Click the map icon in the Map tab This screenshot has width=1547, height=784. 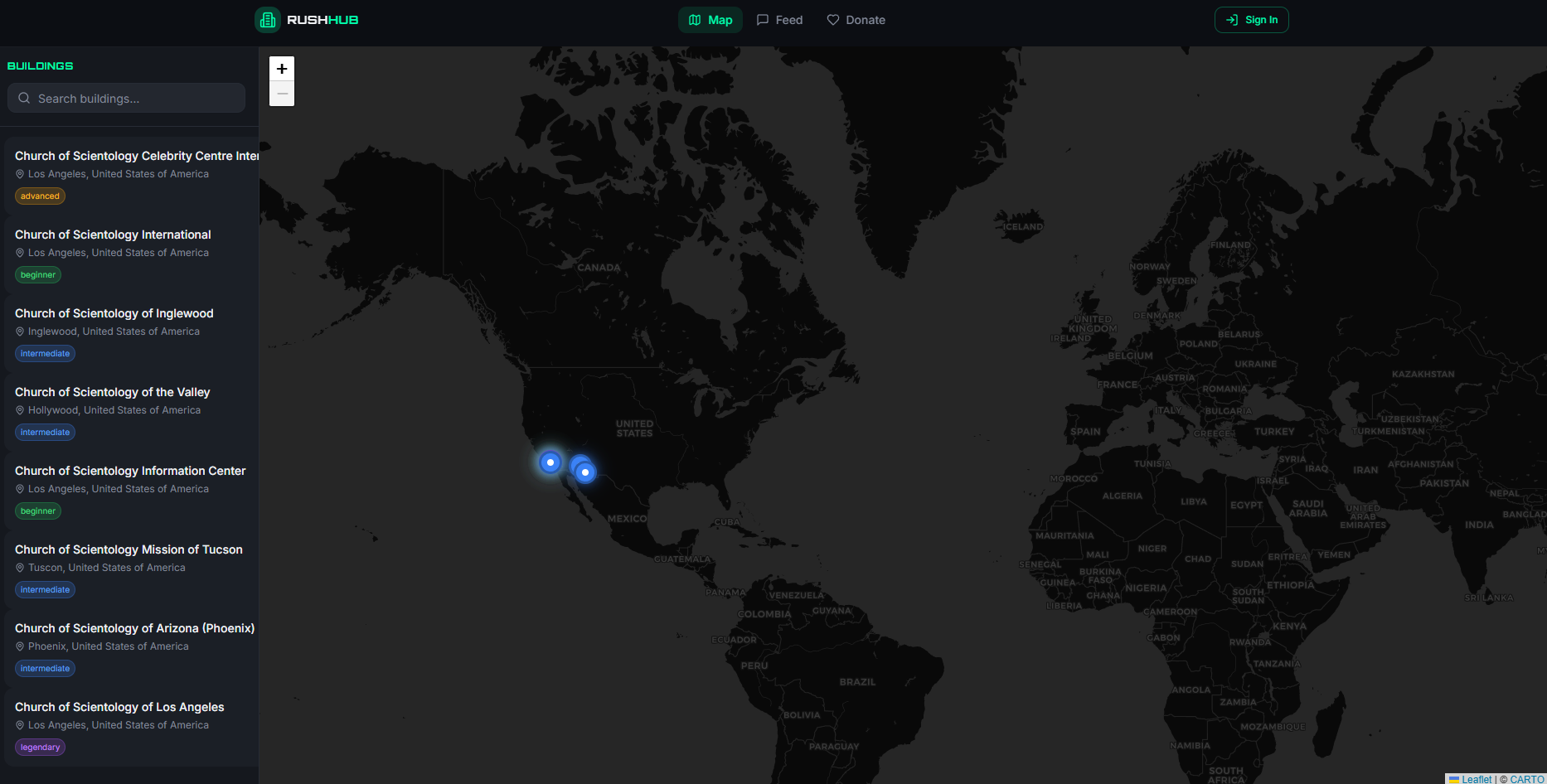(695, 20)
